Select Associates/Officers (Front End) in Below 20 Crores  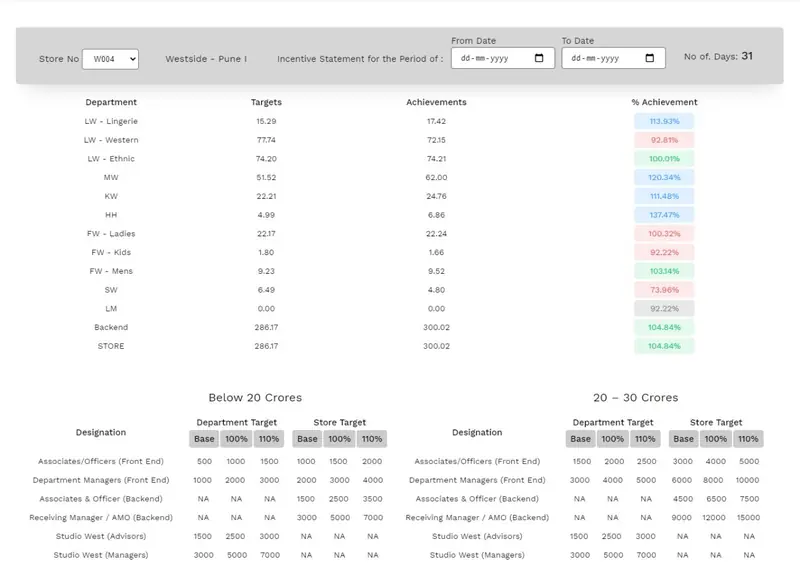(101, 461)
